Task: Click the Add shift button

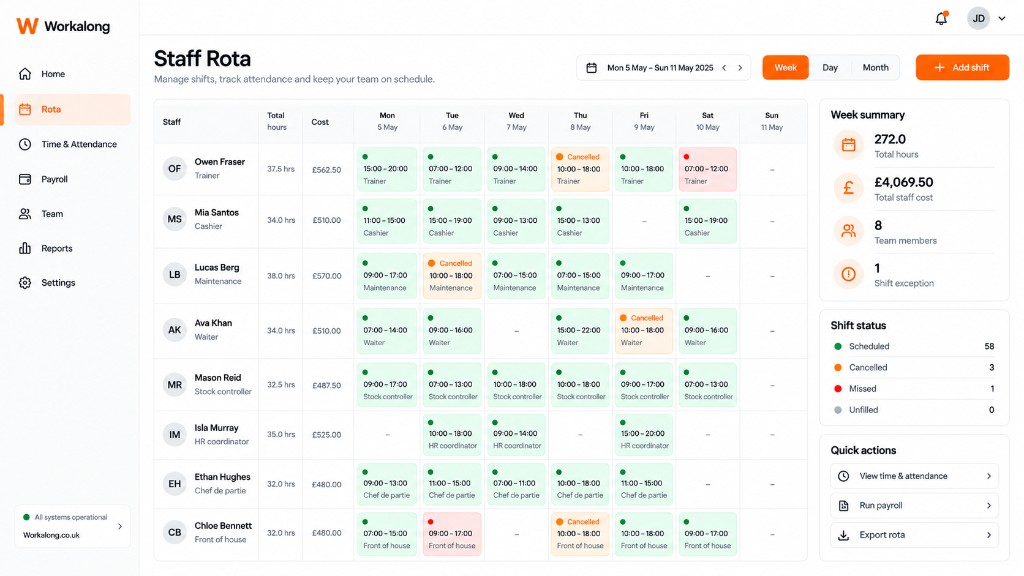Action: point(962,68)
